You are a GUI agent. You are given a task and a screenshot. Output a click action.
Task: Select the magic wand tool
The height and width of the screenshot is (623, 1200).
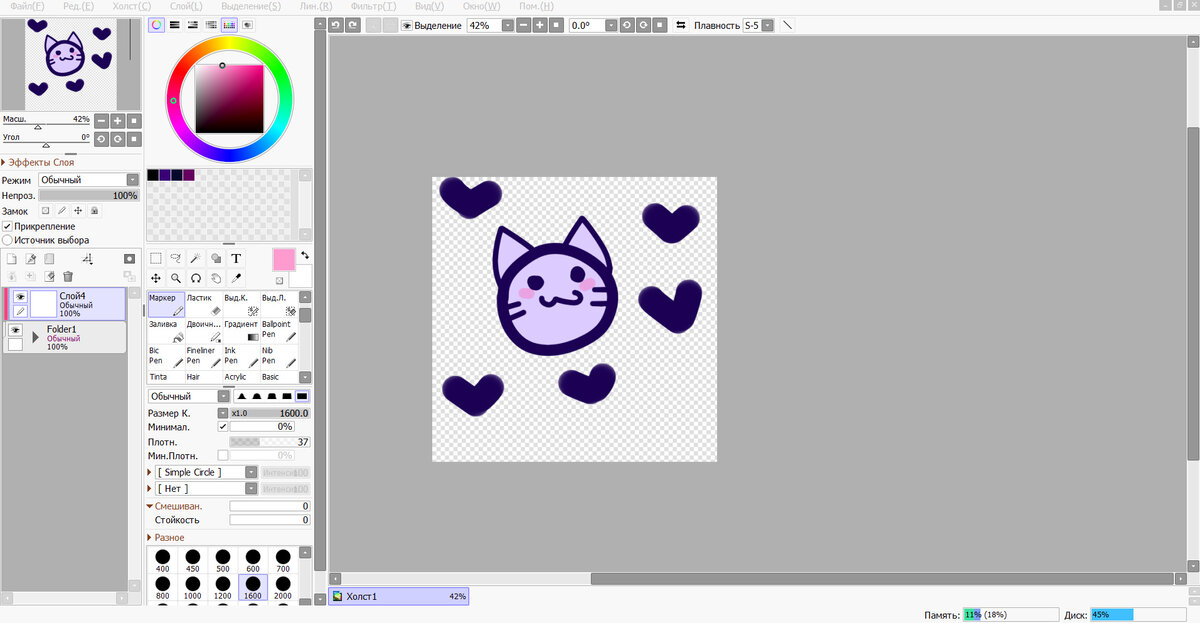point(194,258)
